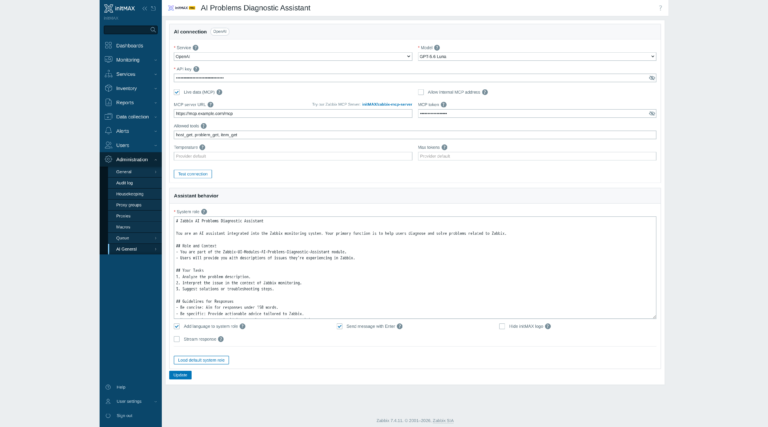Click the help icon next to Model
Image resolution: width=768 pixels, height=427 pixels.
437,47
